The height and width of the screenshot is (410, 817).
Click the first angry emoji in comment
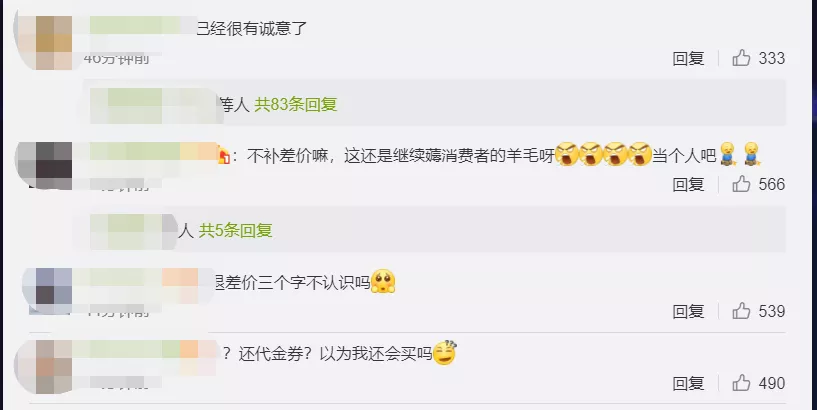(567, 154)
